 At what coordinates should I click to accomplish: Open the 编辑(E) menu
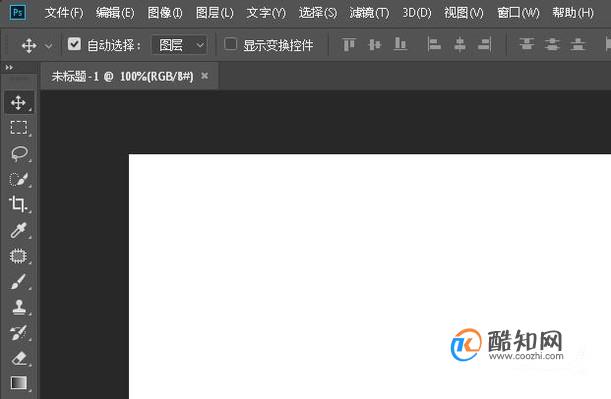pos(115,13)
